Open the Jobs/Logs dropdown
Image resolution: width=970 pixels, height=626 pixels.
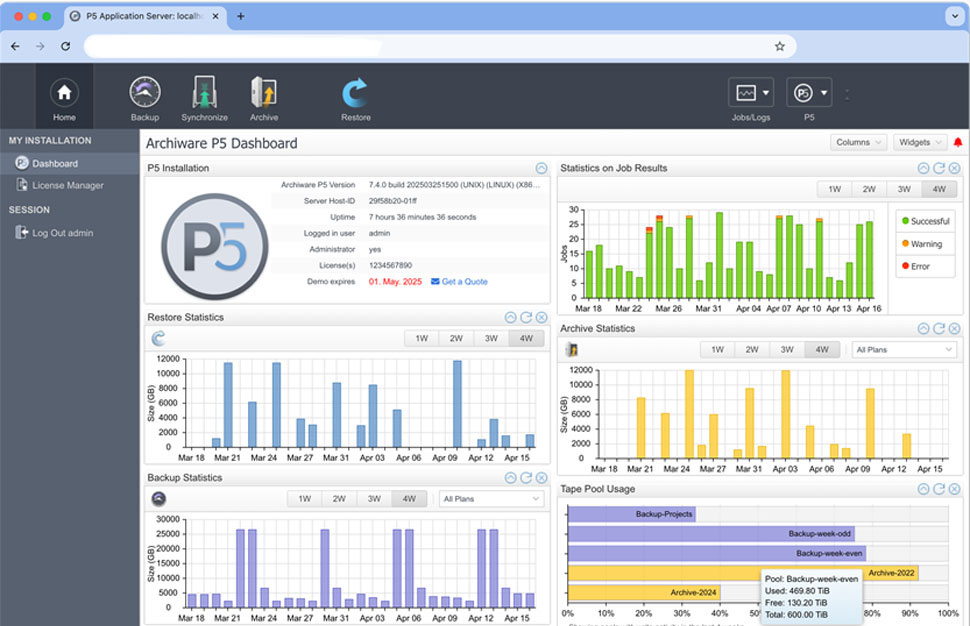click(x=750, y=93)
